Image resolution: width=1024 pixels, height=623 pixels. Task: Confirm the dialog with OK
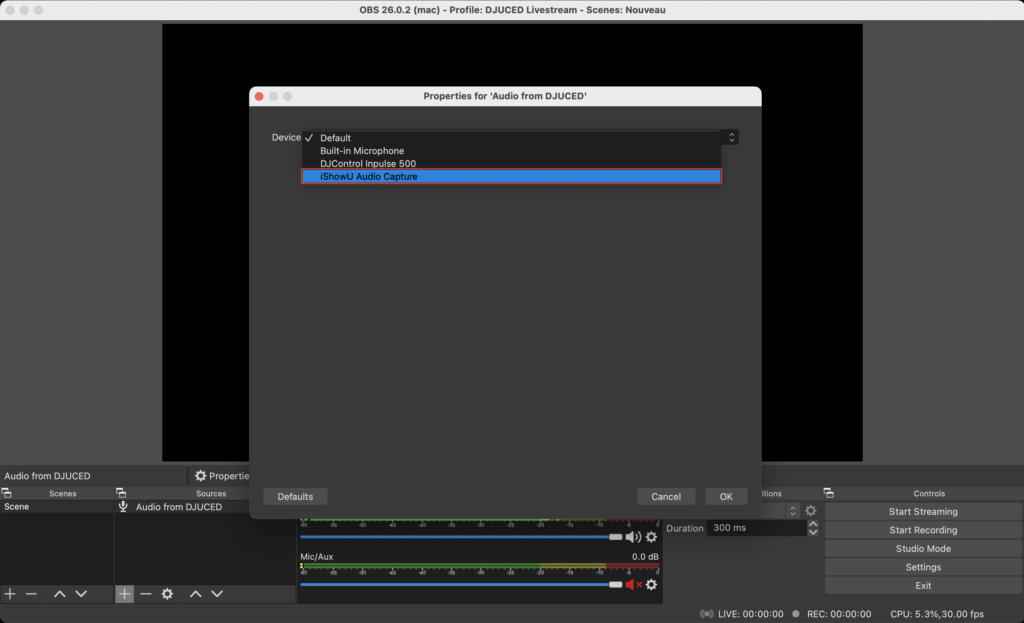coord(726,497)
